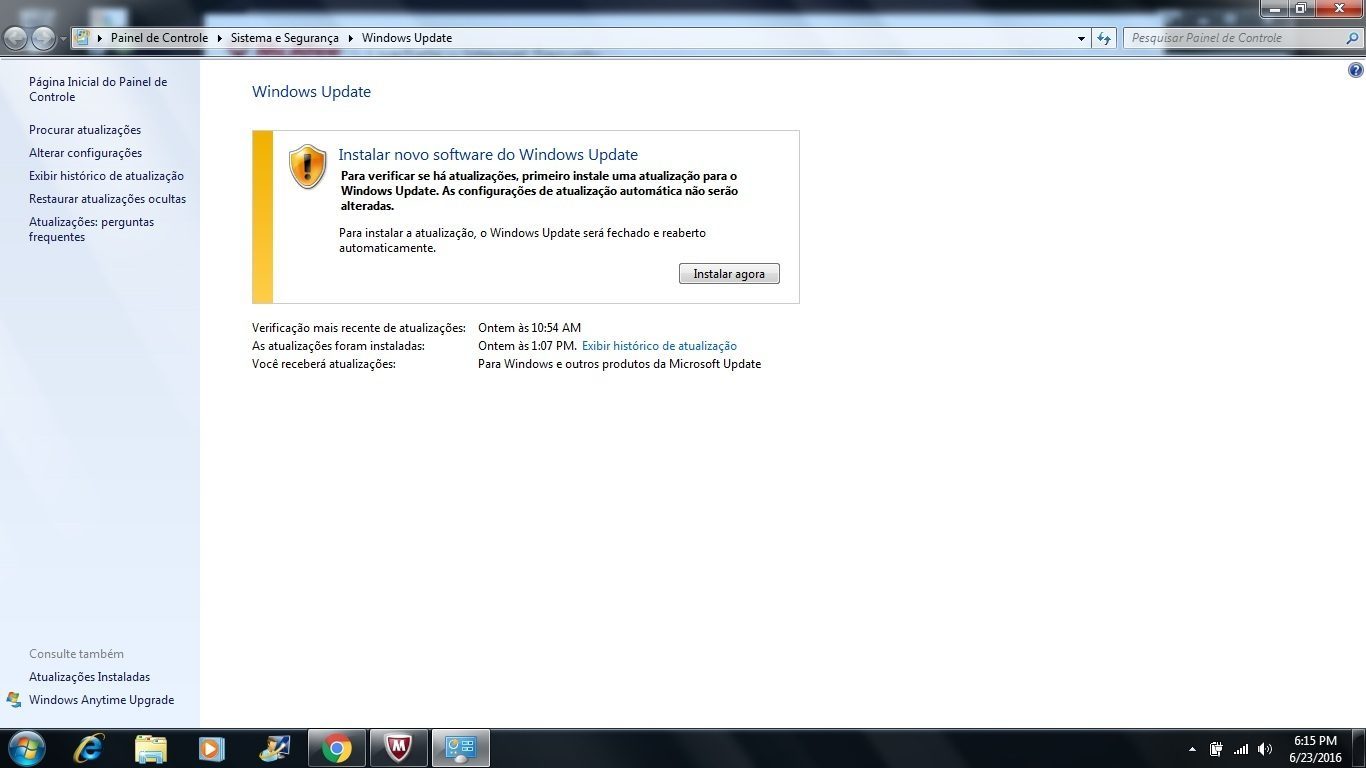
Task: Open Windows Explorer folder taskbar icon
Action: click(x=151, y=748)
